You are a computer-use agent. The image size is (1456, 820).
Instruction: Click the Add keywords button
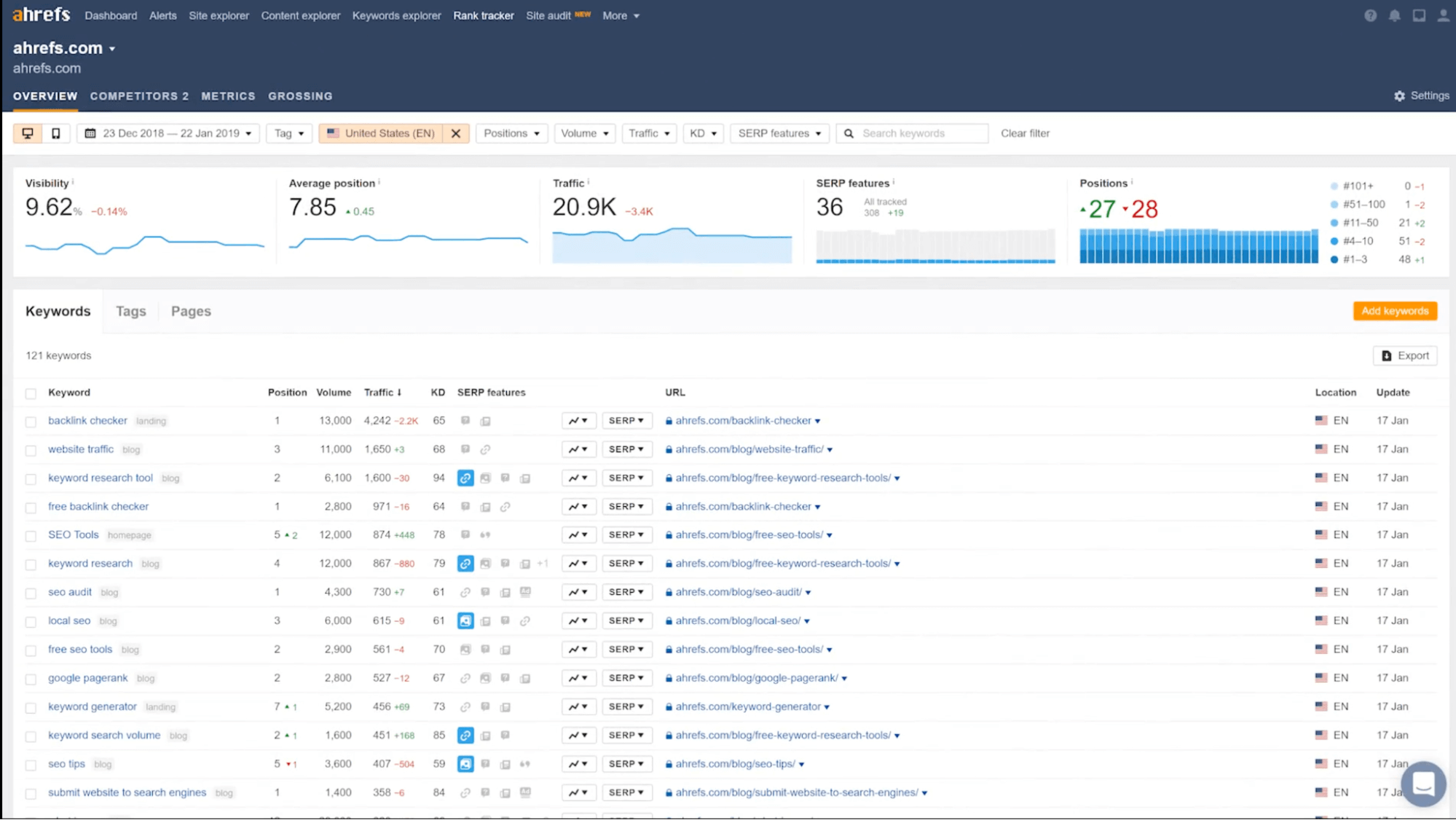point(1395,311)
